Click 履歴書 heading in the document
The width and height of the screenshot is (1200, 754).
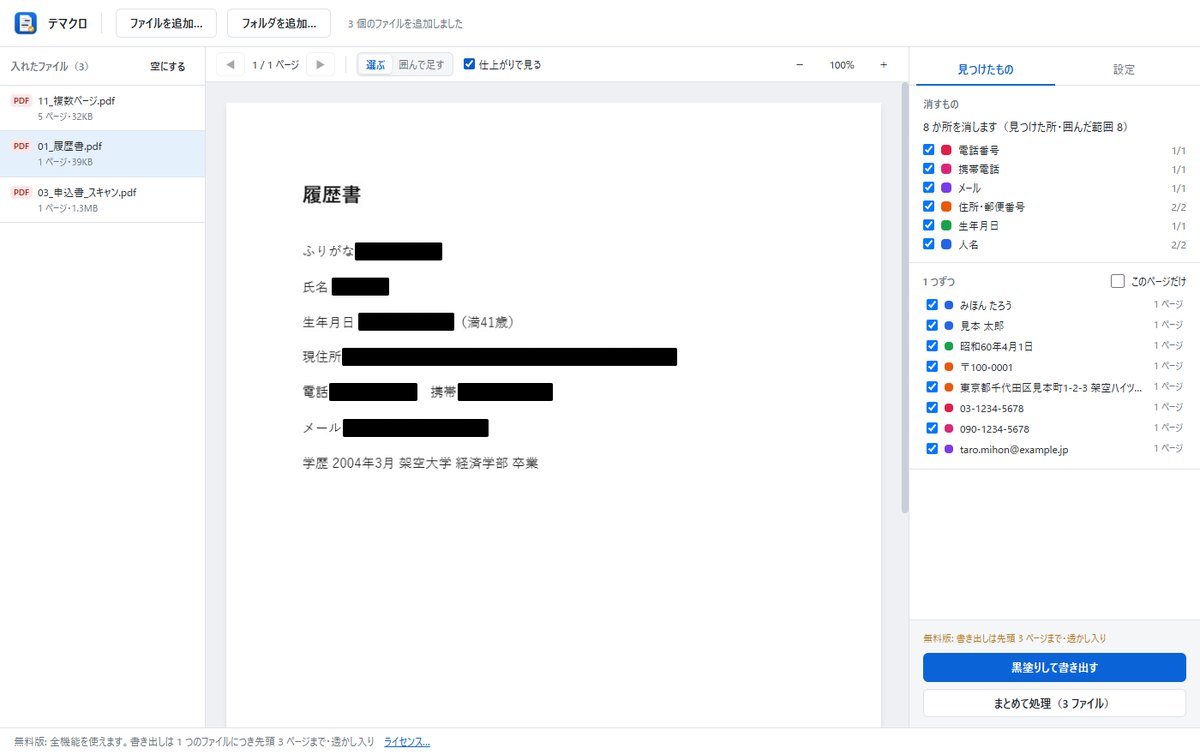click(332, 195)
